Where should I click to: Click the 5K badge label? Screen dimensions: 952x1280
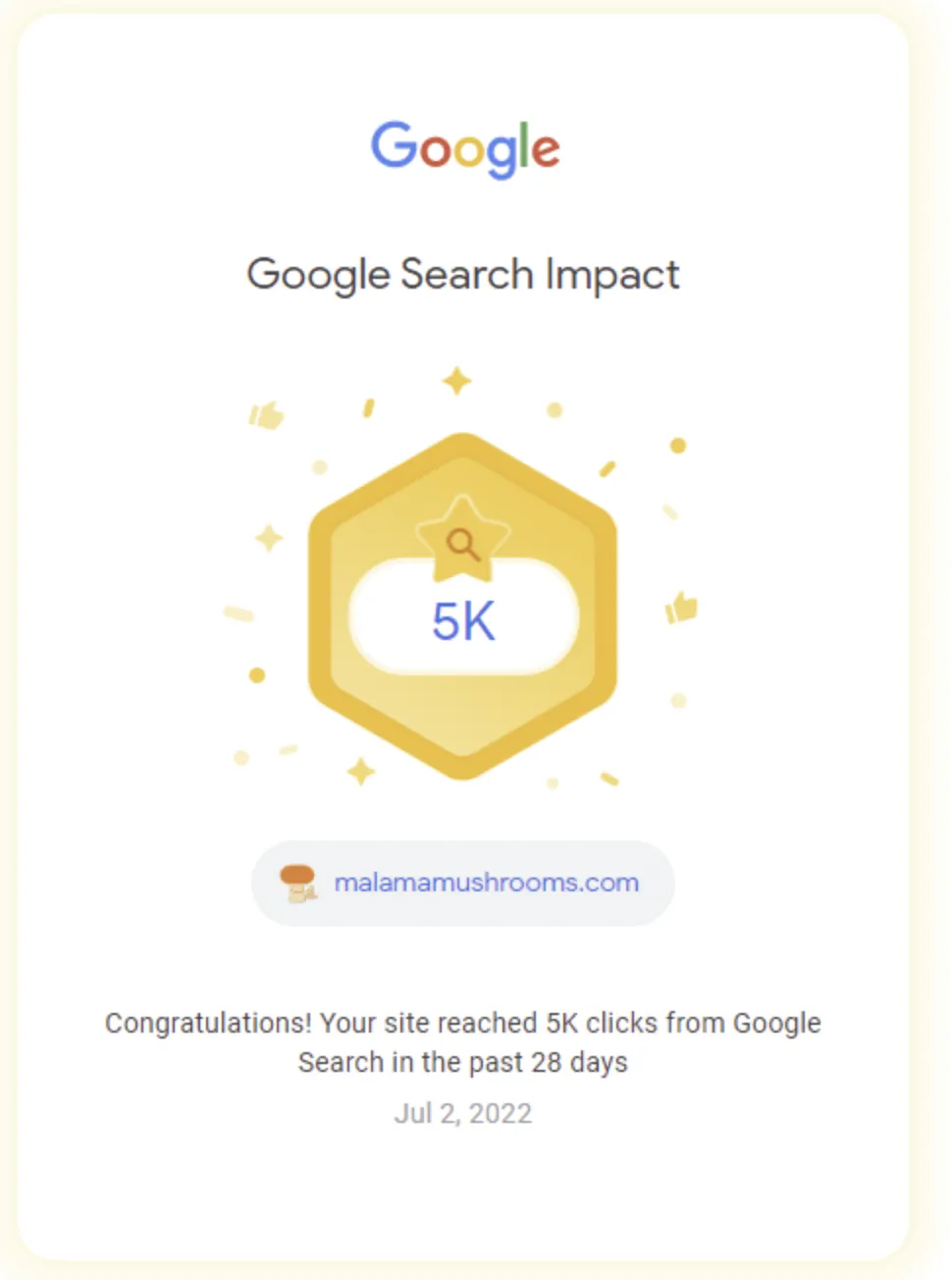(x=463, y=621)
